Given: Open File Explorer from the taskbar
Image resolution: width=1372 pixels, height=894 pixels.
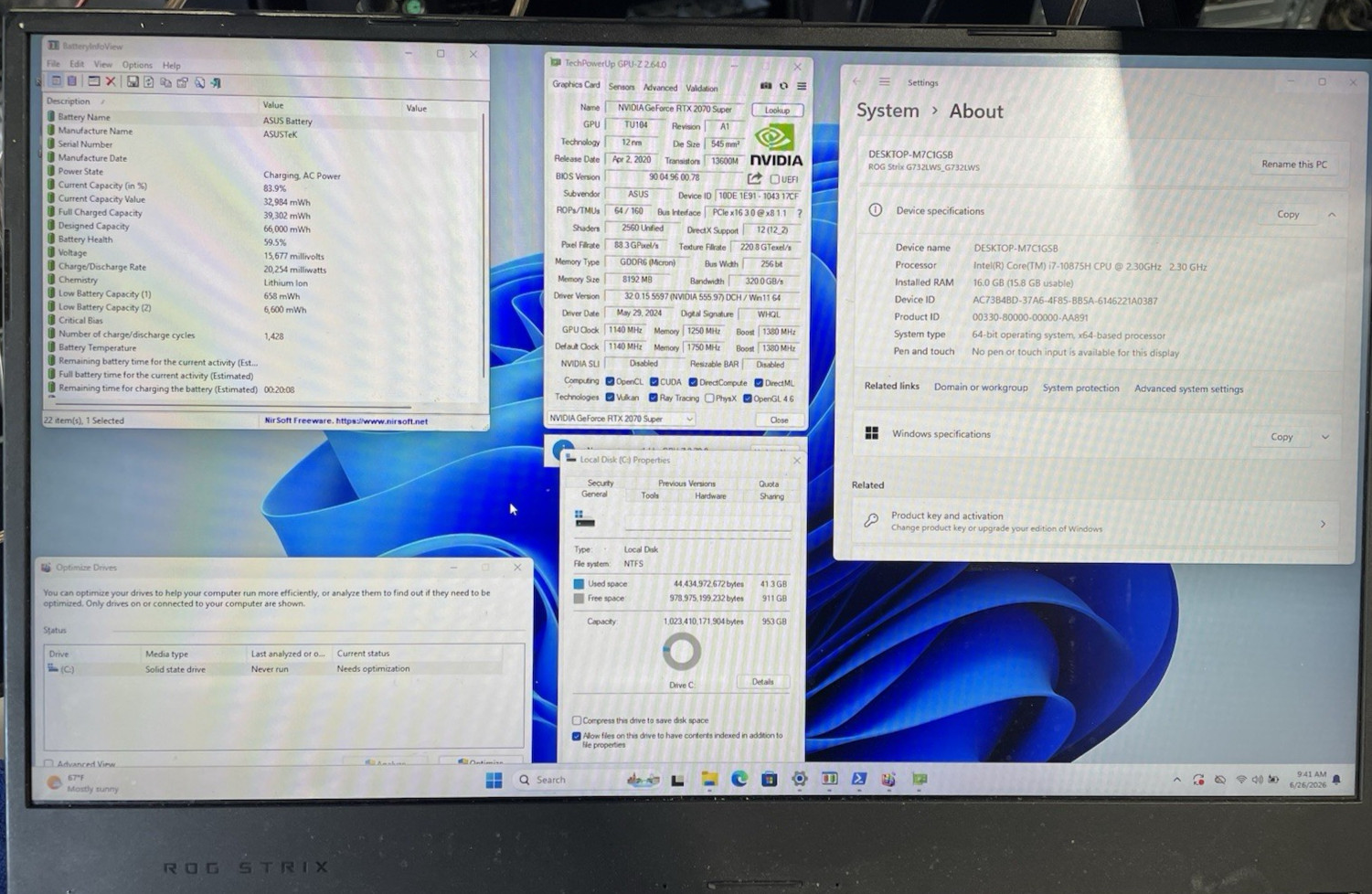Looking at the screenshot, I should pos(709,779).
